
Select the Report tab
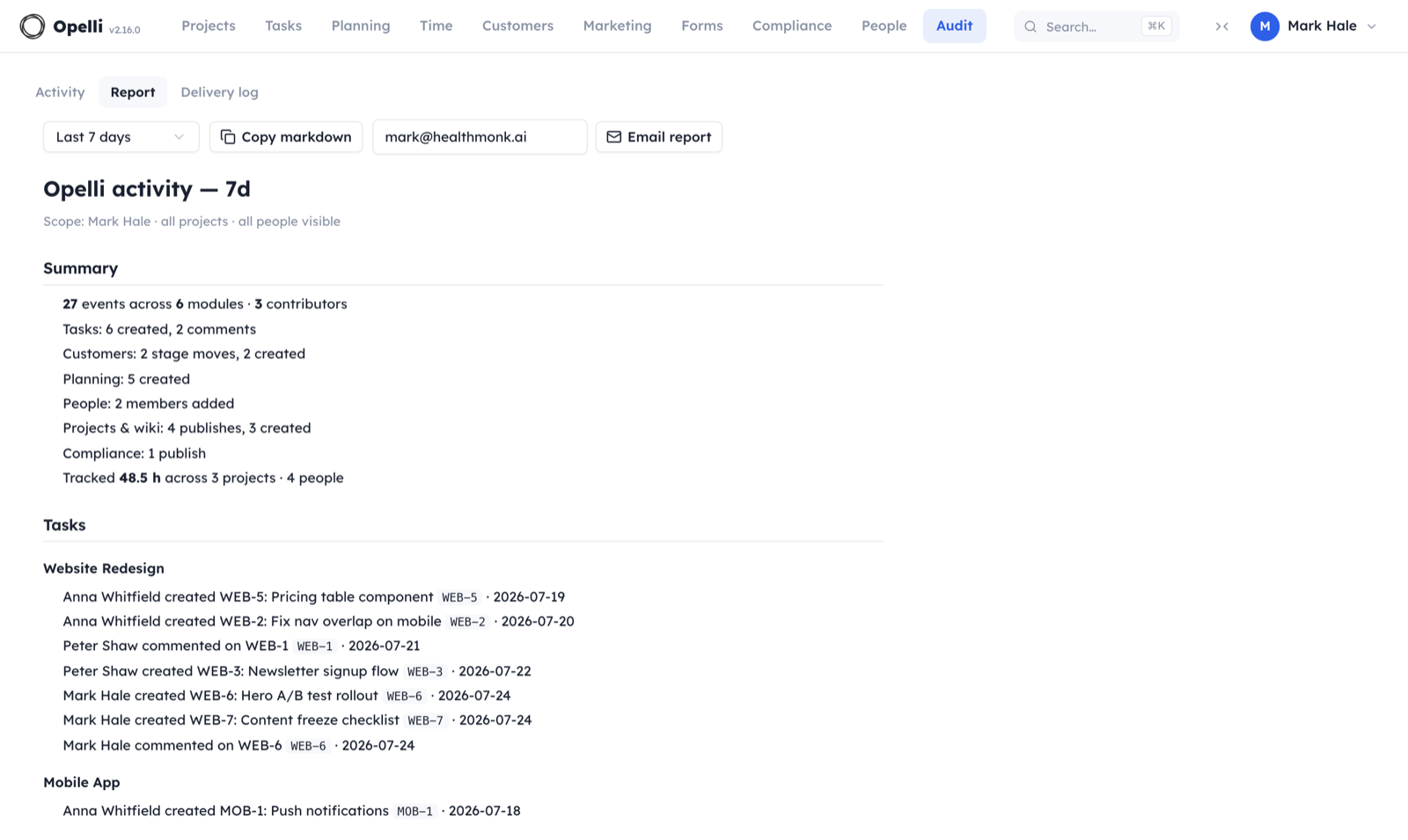133,92
